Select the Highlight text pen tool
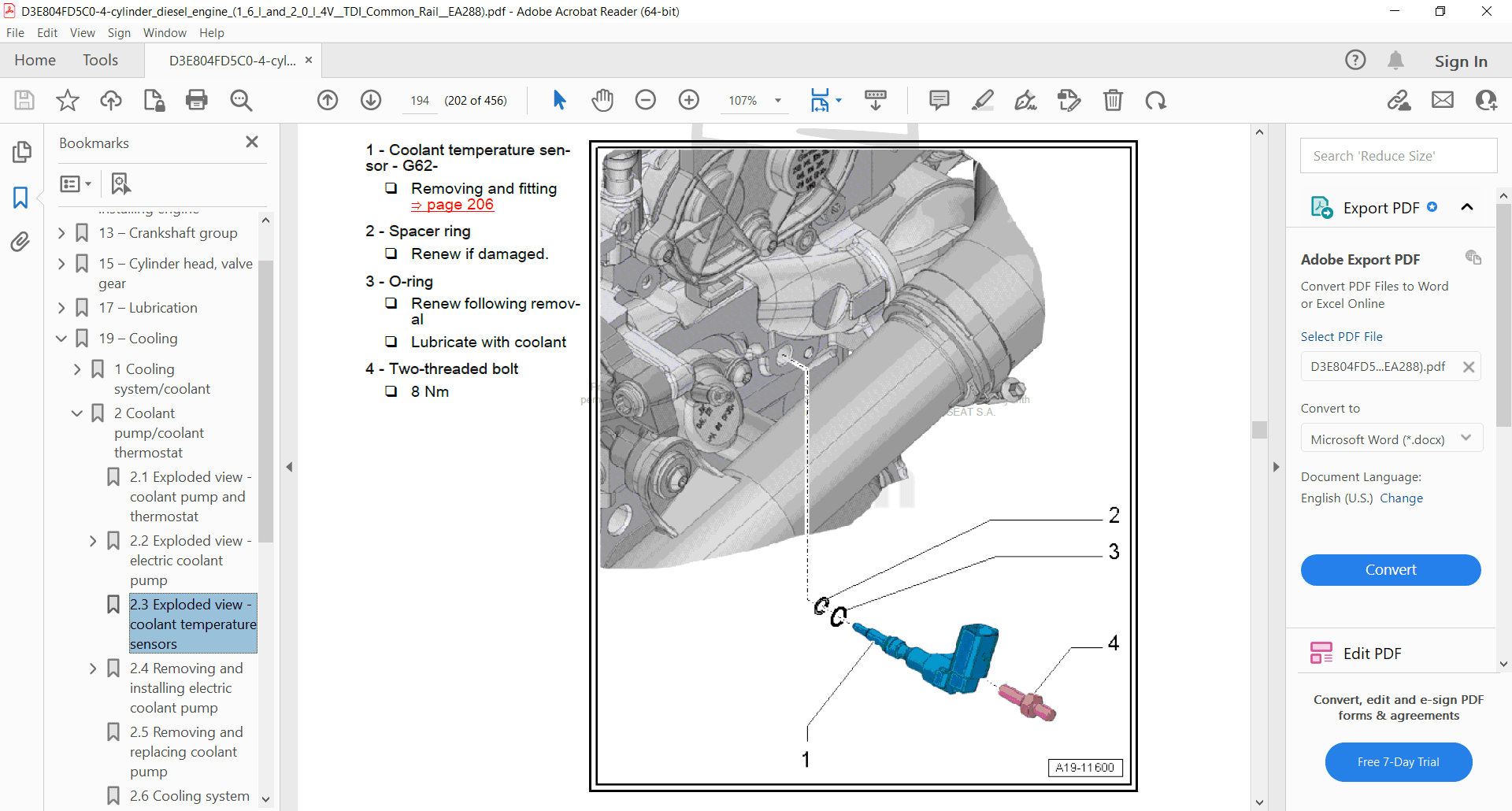The height and width of the screenshot is (811, 1512). tap(982, 100)
